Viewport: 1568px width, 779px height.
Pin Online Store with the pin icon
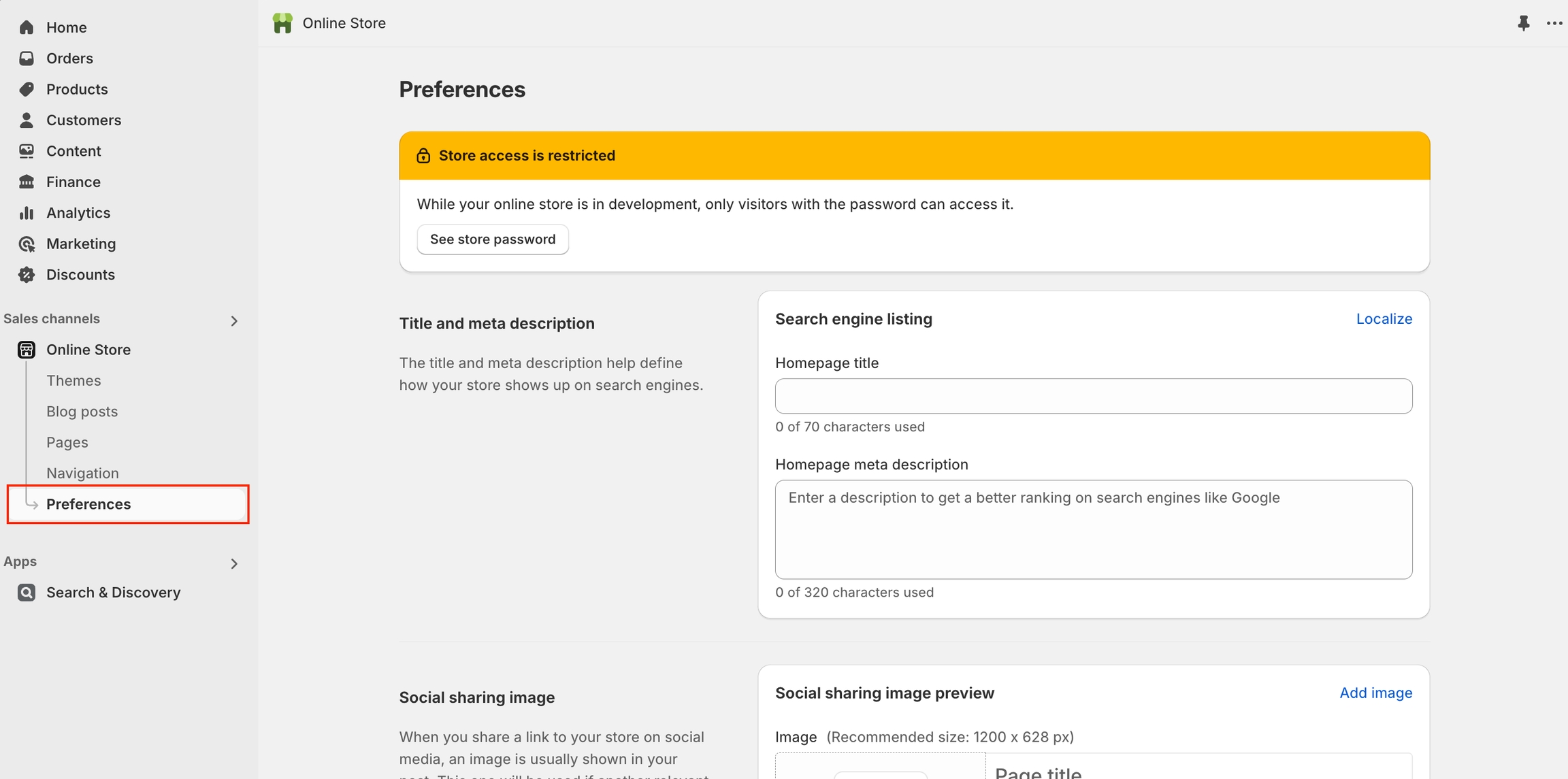[1523, 23]
